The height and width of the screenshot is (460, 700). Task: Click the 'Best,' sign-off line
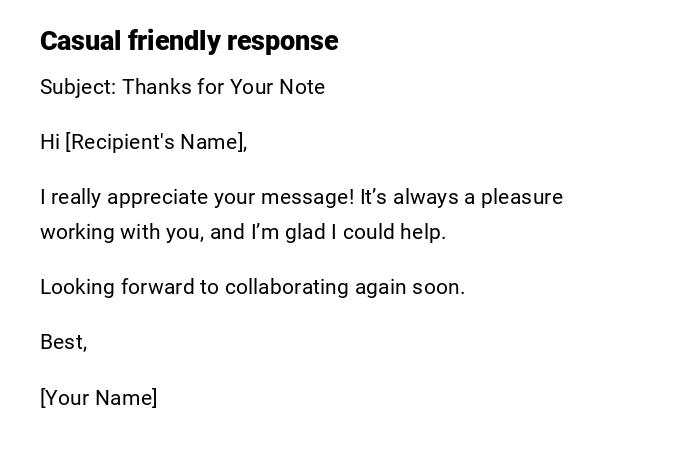pos(64,342)
